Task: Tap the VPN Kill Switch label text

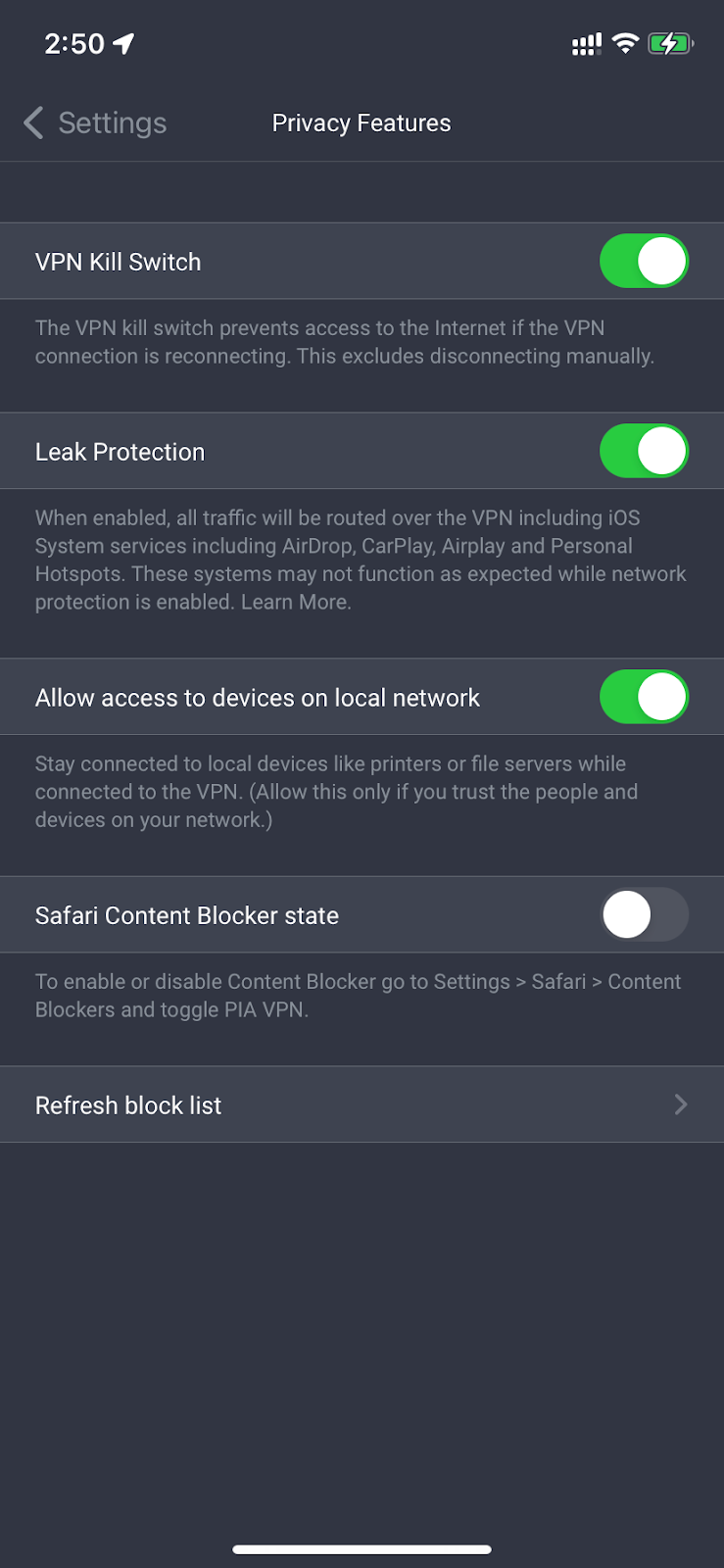Action: pyautogui.click(x=119, y=262)
